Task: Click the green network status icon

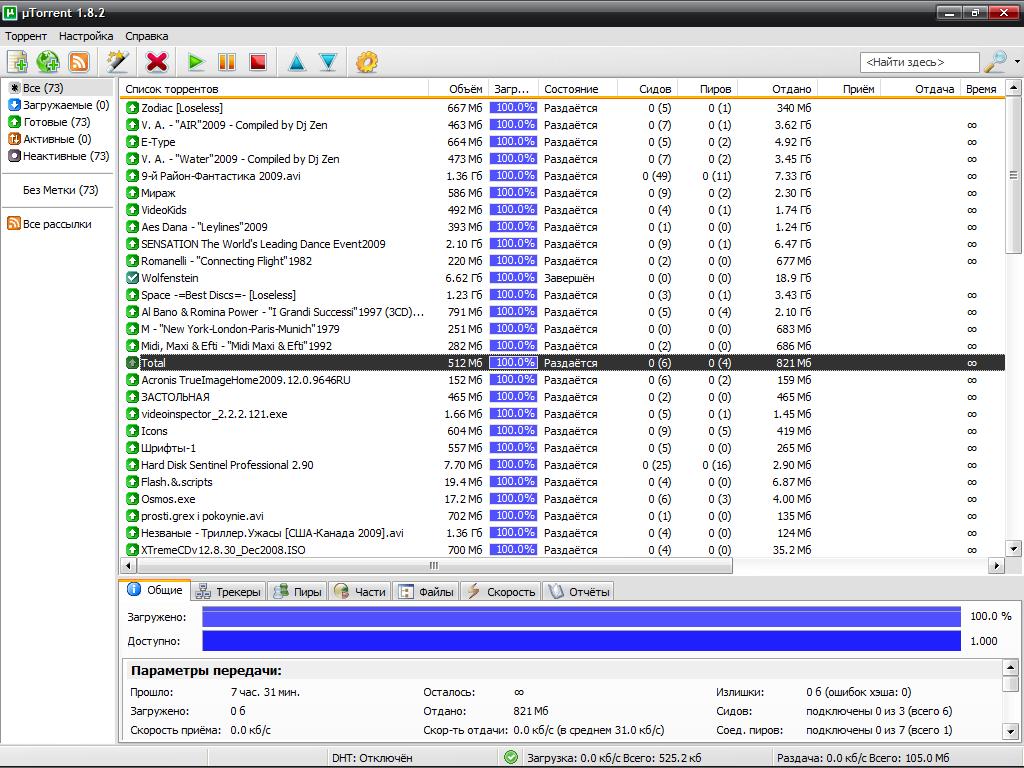Action: 511,758
